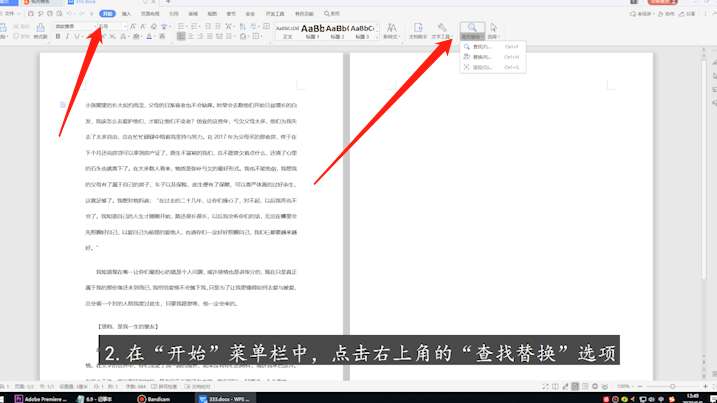Toggle bold formatting

click(x=57, y=36)
